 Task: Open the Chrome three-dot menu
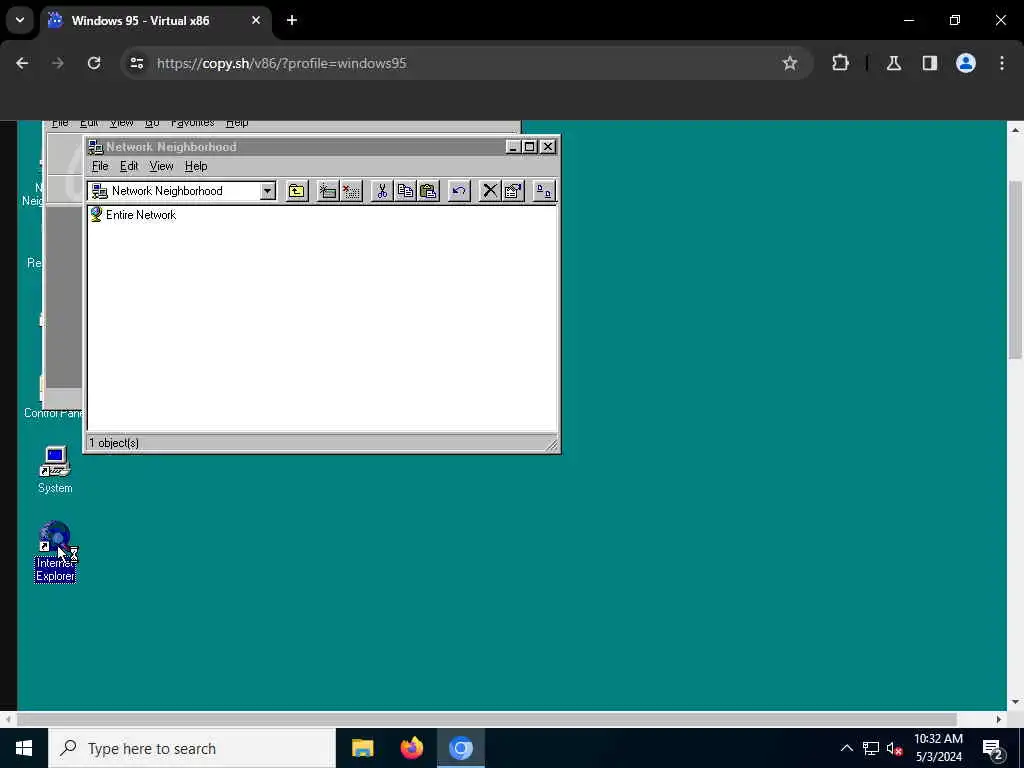click(x=1002, y=63)
